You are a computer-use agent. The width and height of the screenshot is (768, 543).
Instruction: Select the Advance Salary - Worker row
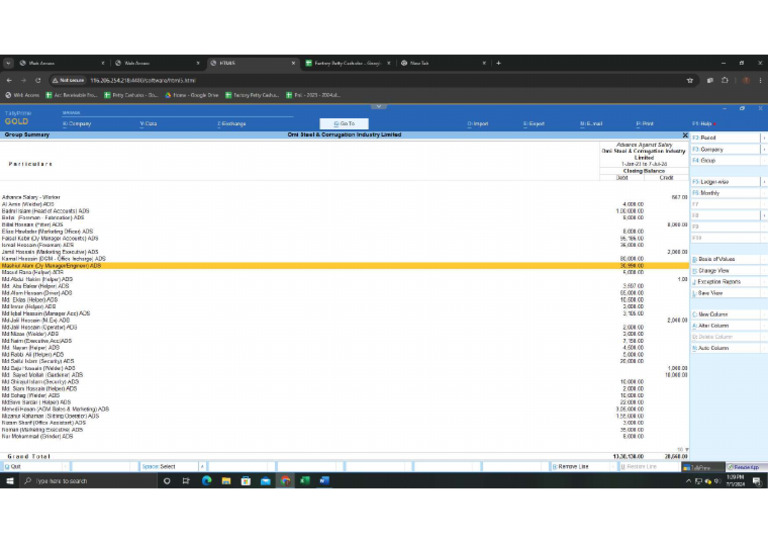[x=344, y=197]
